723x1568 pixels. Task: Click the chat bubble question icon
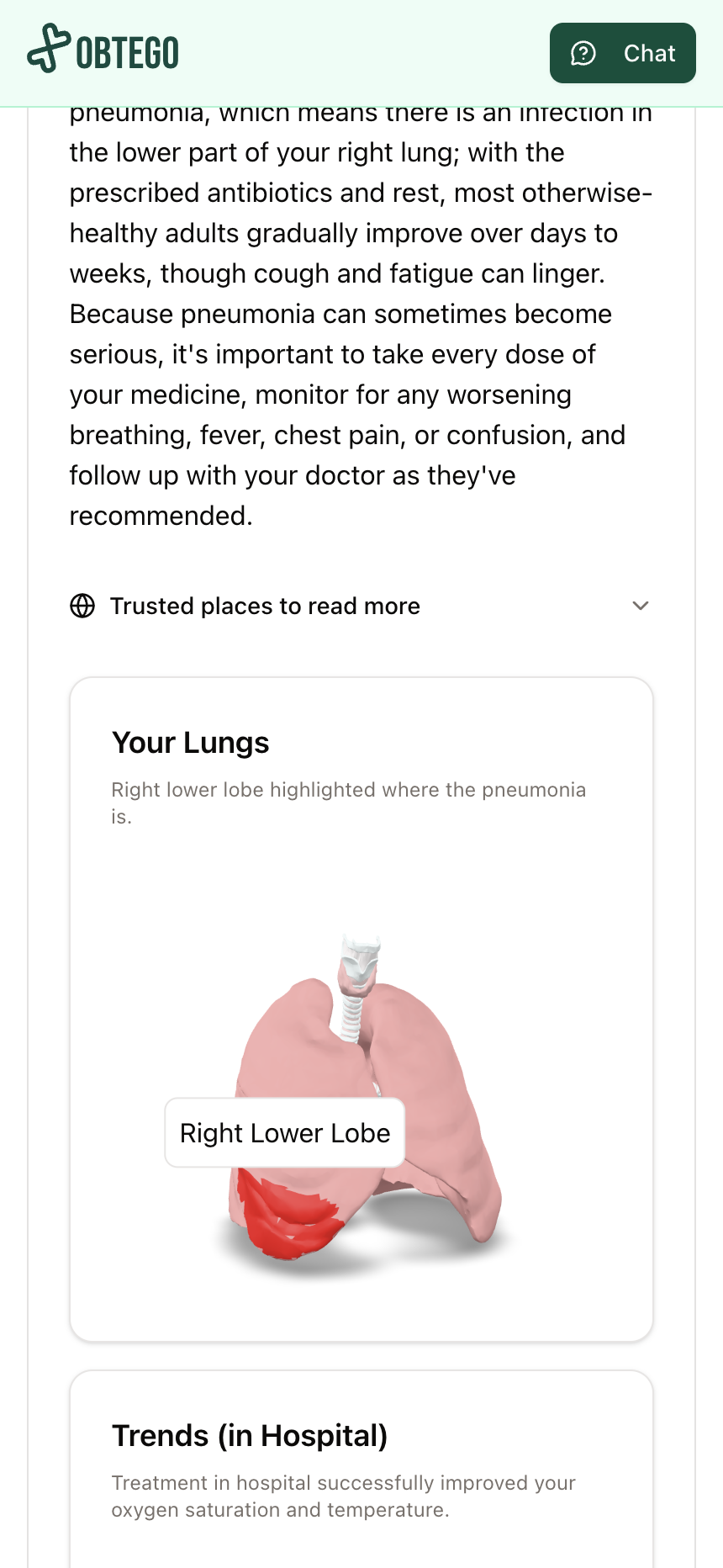click(583, 53)
